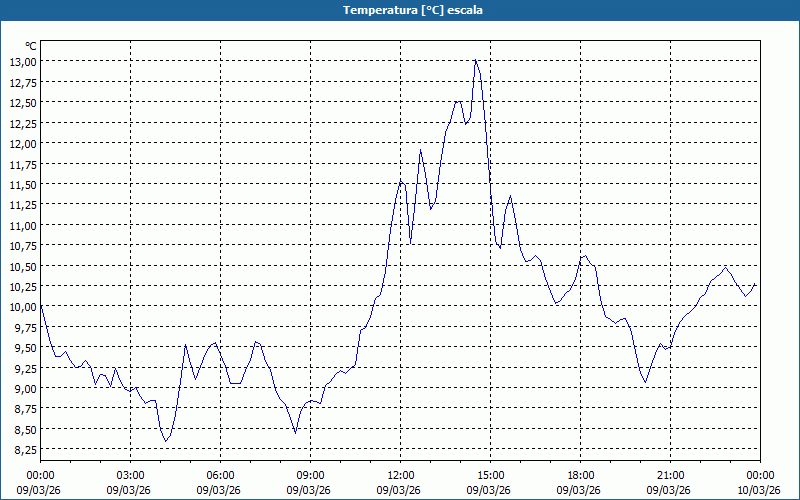Screen dimensions: 800x500
Task: Select the 12:00 time axis label
Action: [x=400, y=475]
